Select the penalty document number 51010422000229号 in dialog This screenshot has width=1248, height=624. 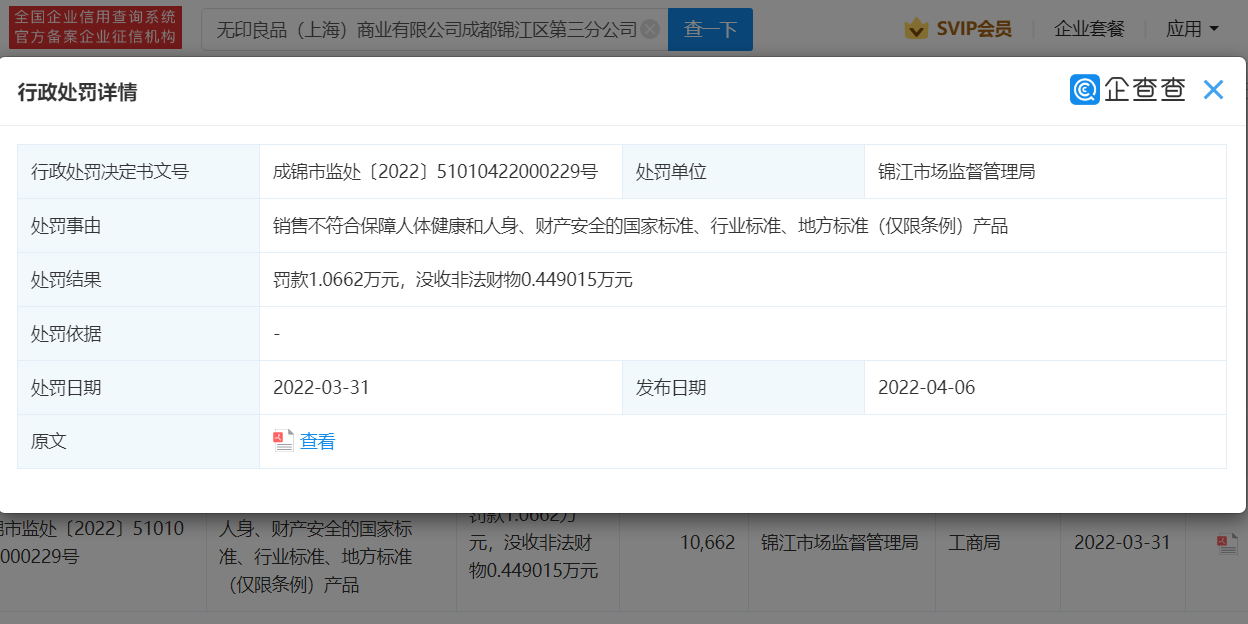(435, 172)
